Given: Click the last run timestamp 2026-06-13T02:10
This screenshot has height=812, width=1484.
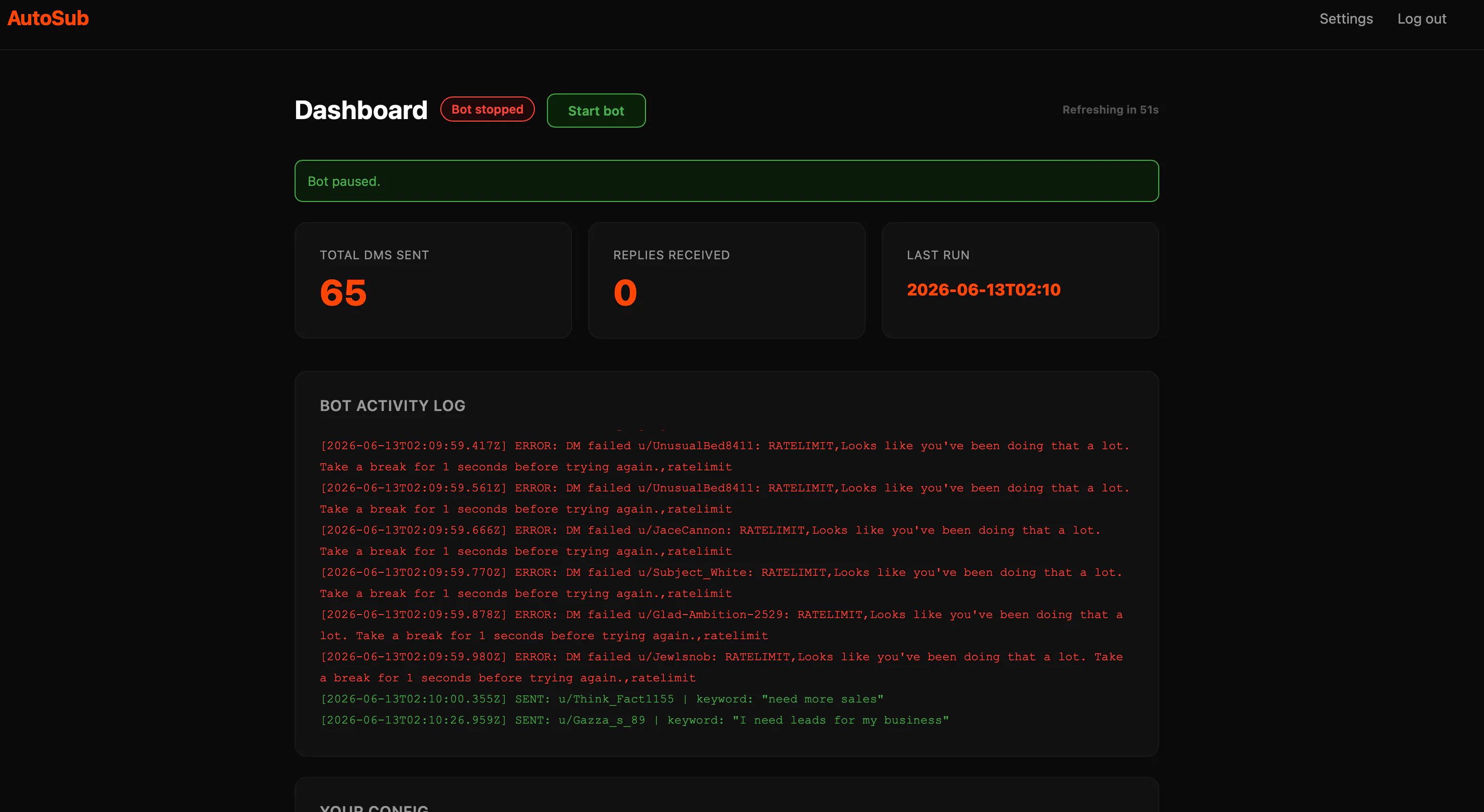Looking at the screenshot, I should 983,289.
